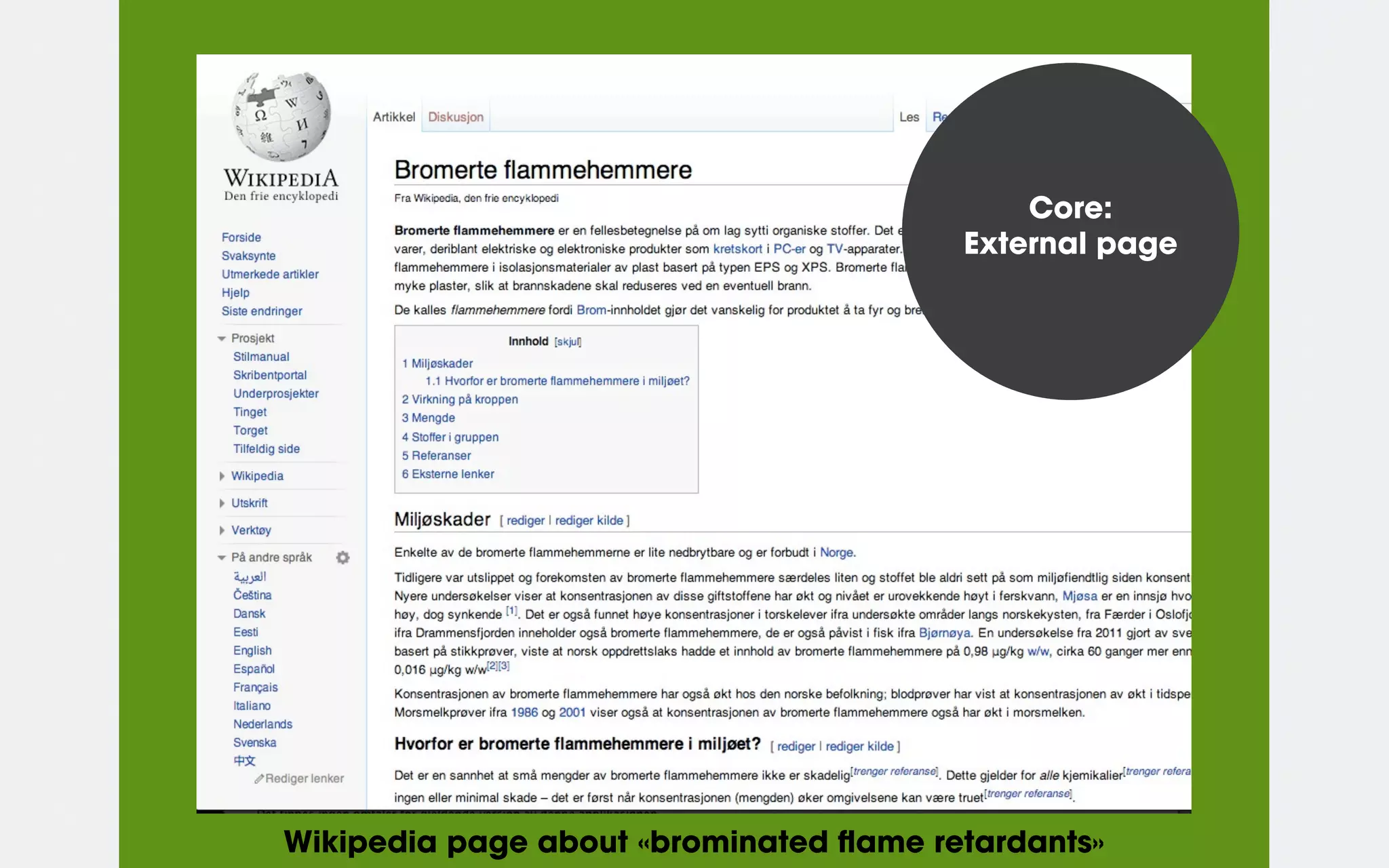
Task: Switch to Arabic language version
Action: click(250, 576)
